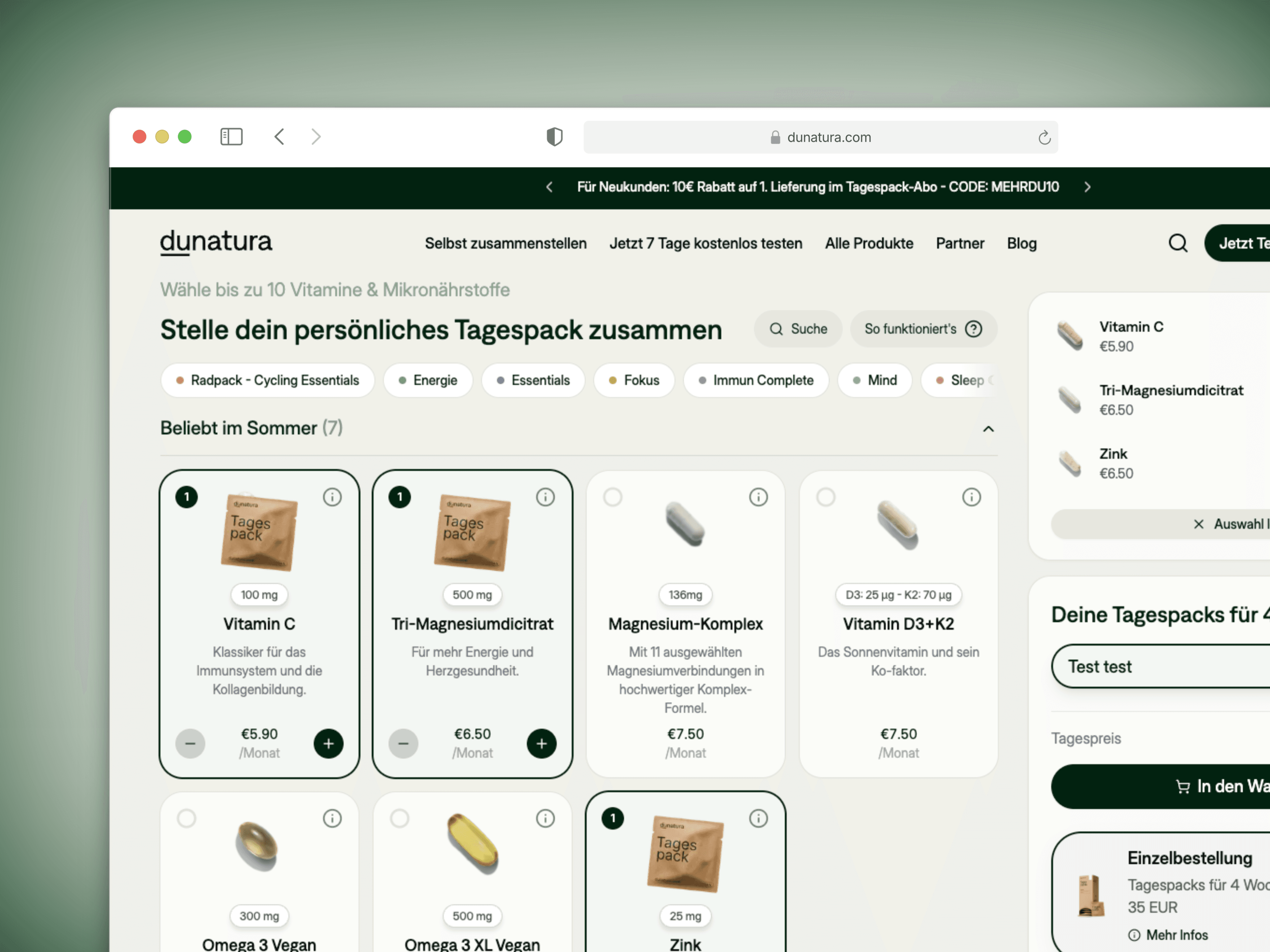Click the Test test name field

[1160, 666]
